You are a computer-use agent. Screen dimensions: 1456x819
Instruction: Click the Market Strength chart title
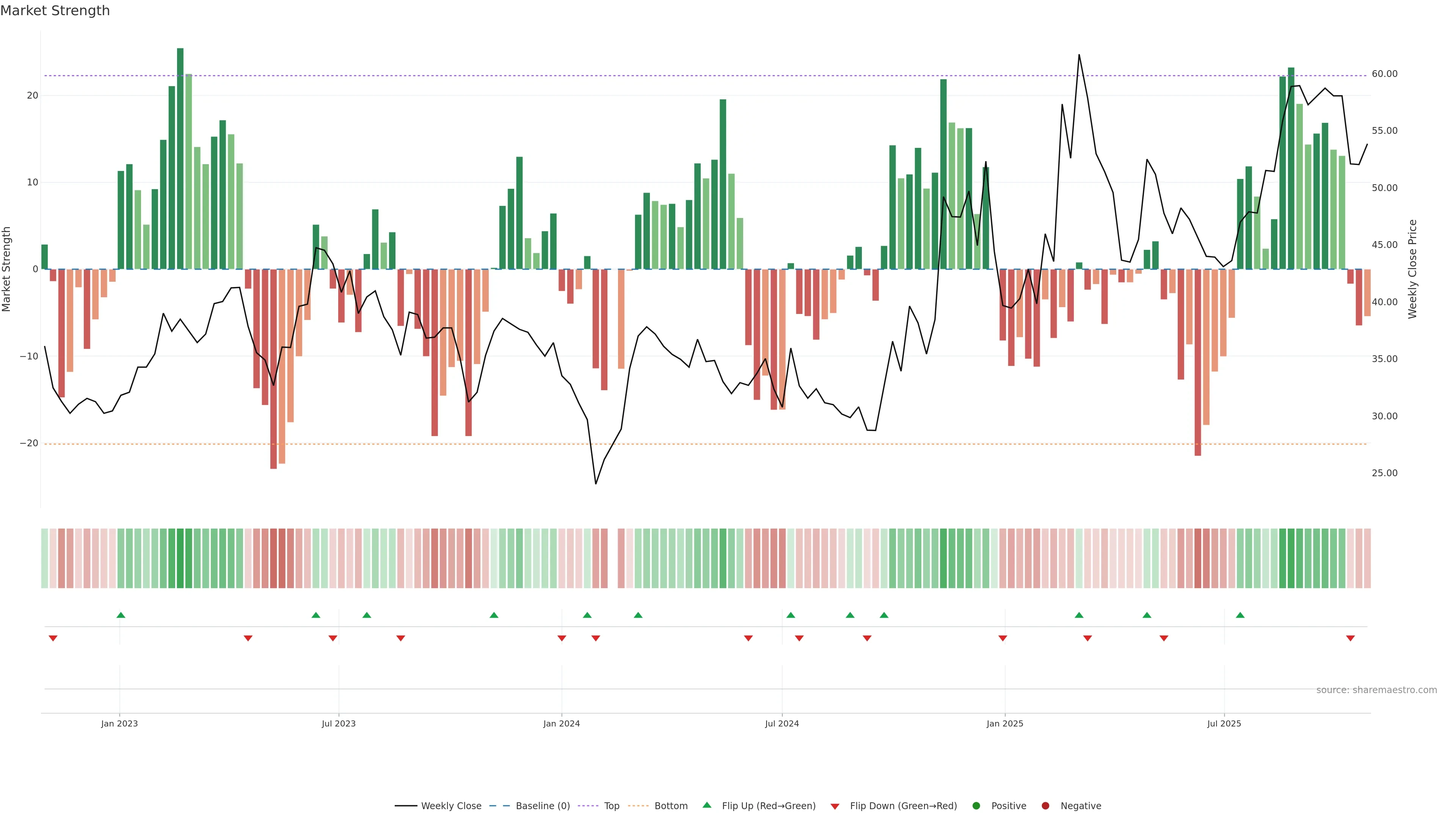(55, 11)
